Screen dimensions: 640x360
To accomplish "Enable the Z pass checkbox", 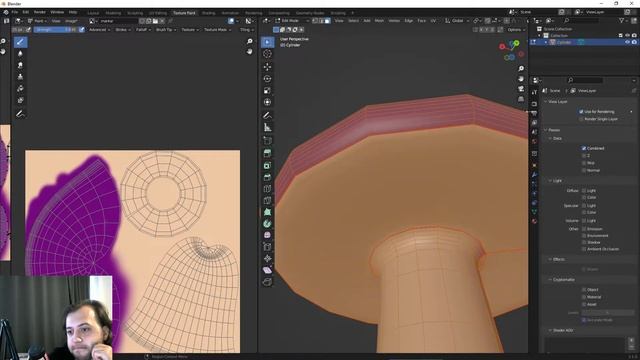I will tap(584, 156).
